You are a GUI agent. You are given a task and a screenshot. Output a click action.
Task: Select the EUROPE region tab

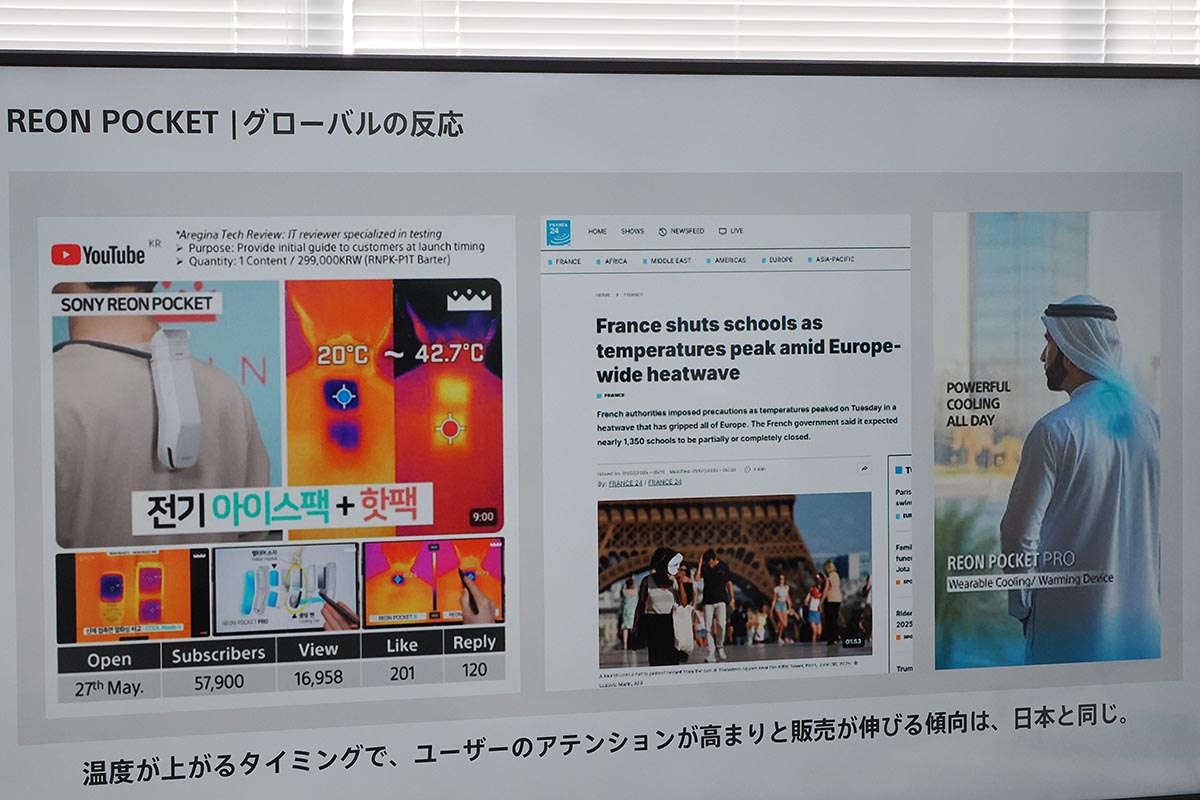(x=778, y=260)
